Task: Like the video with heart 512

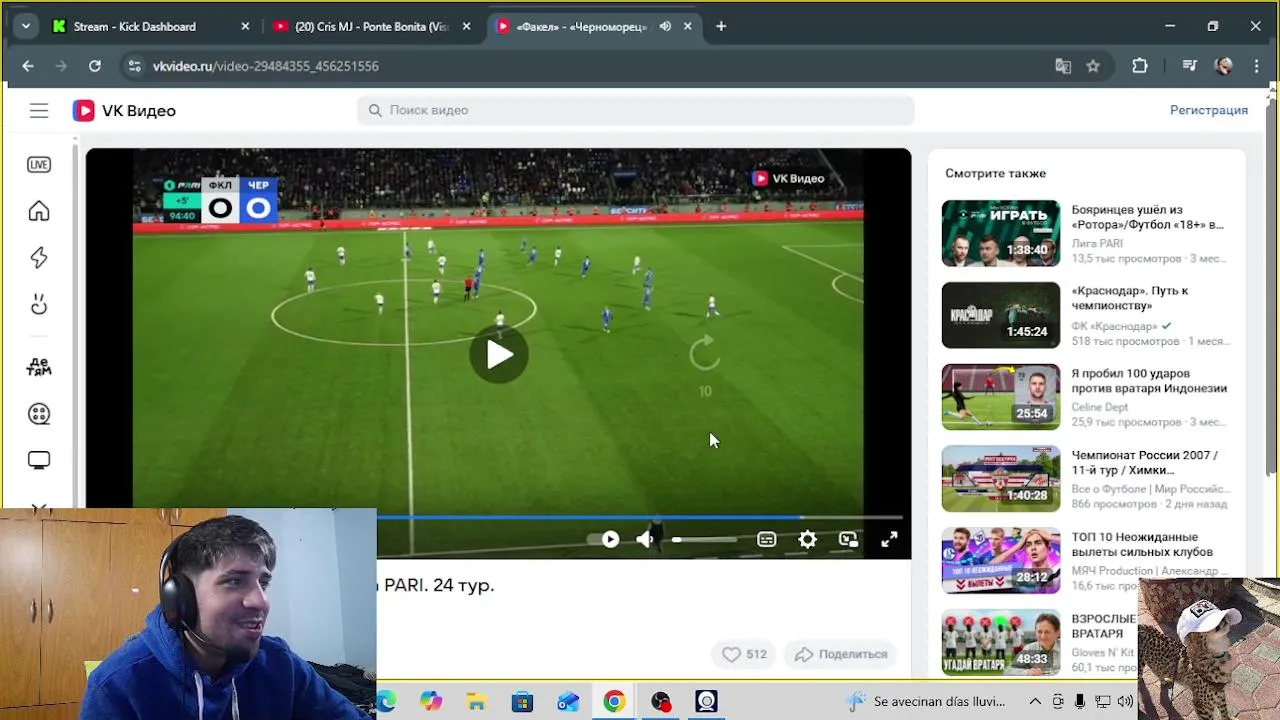Action: click(744, 654)
